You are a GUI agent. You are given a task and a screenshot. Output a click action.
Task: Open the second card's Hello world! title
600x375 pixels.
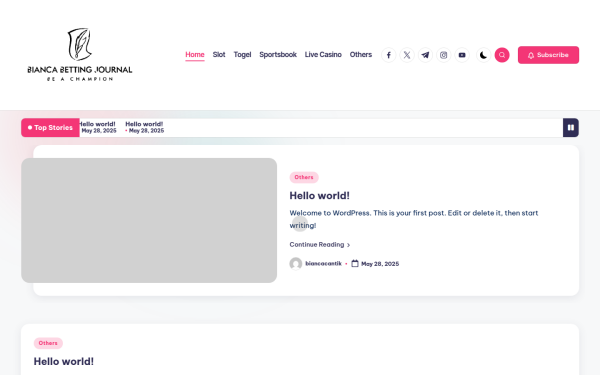tap(64, 362)
